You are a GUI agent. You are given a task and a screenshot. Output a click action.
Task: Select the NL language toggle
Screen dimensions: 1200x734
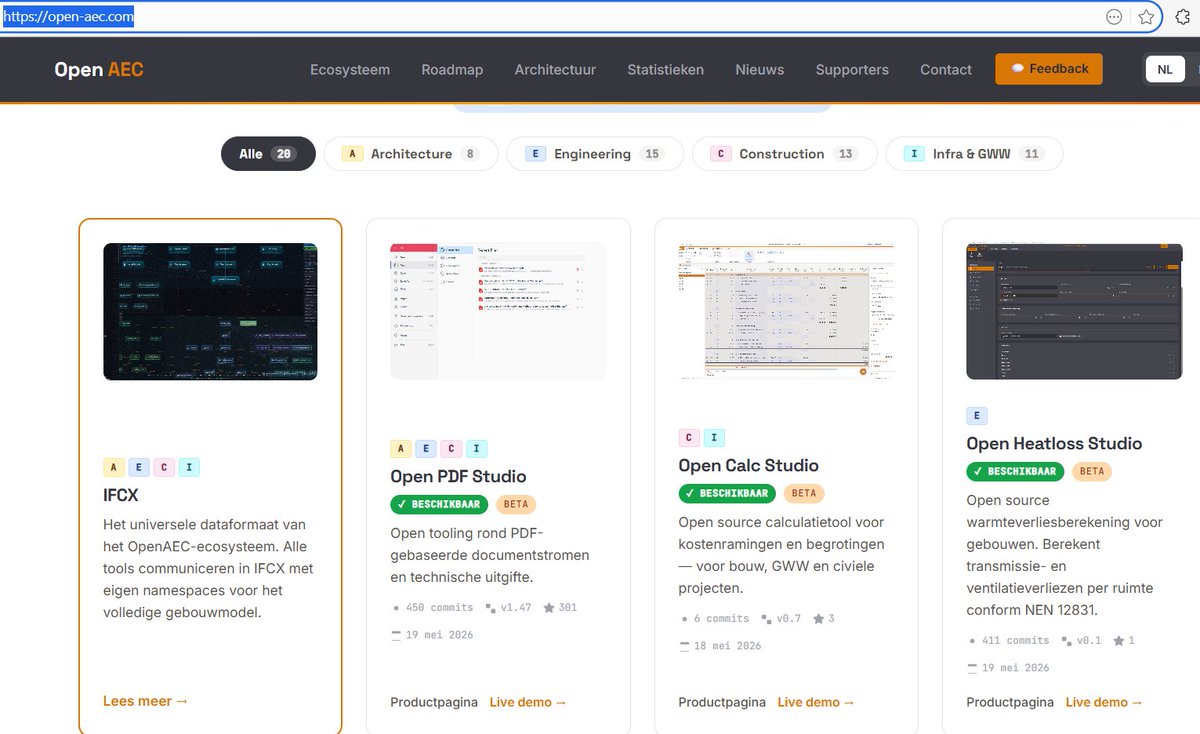[x=1165, y=69]
